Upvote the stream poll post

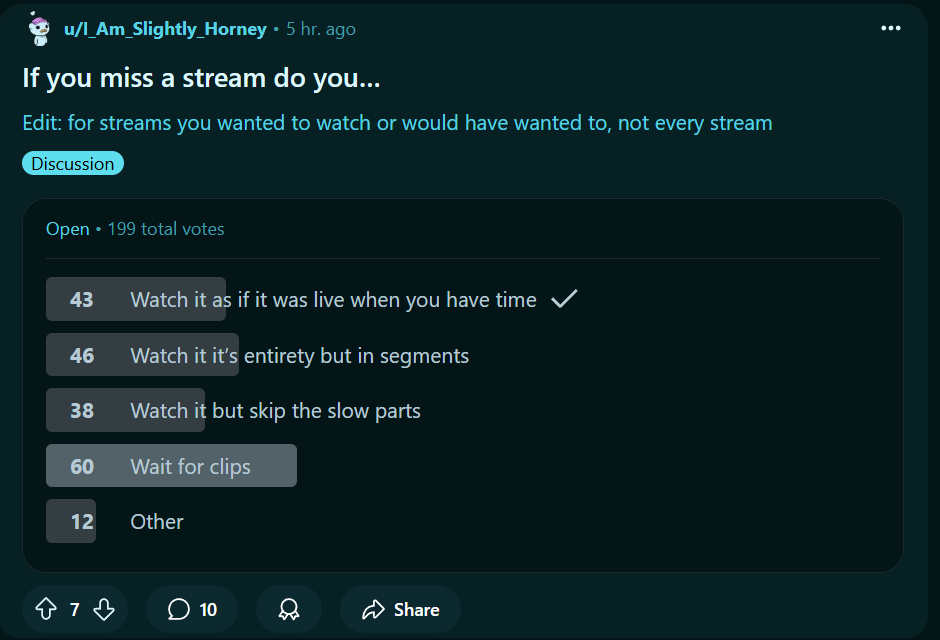coord(46,609)
